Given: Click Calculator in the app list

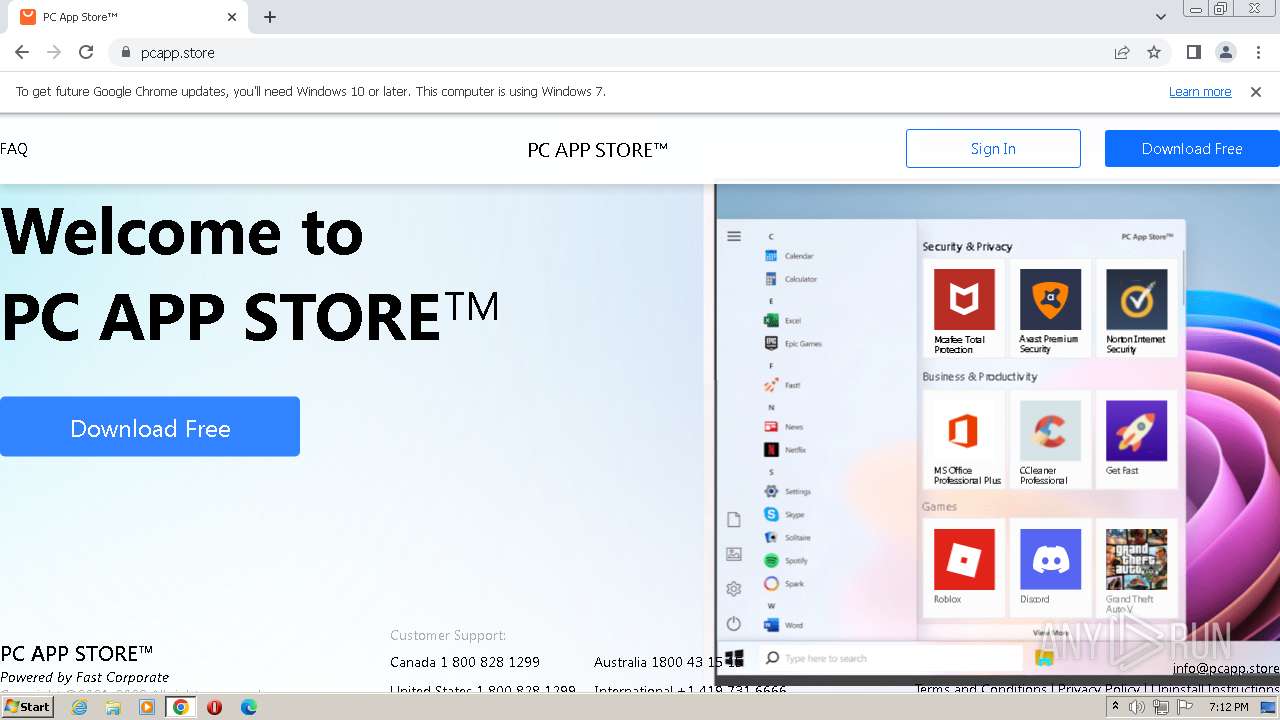Looking at the screenshot, I should pos(791,279).
